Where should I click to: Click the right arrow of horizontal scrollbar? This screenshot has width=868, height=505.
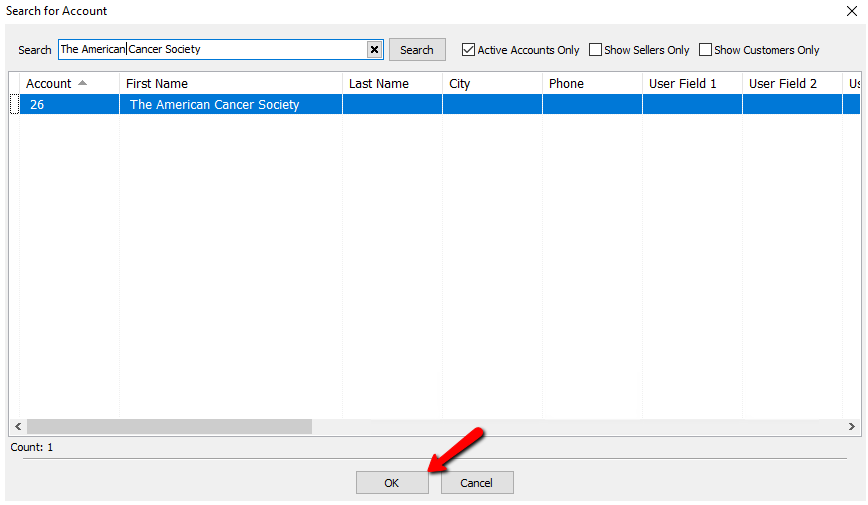(851, 426)
